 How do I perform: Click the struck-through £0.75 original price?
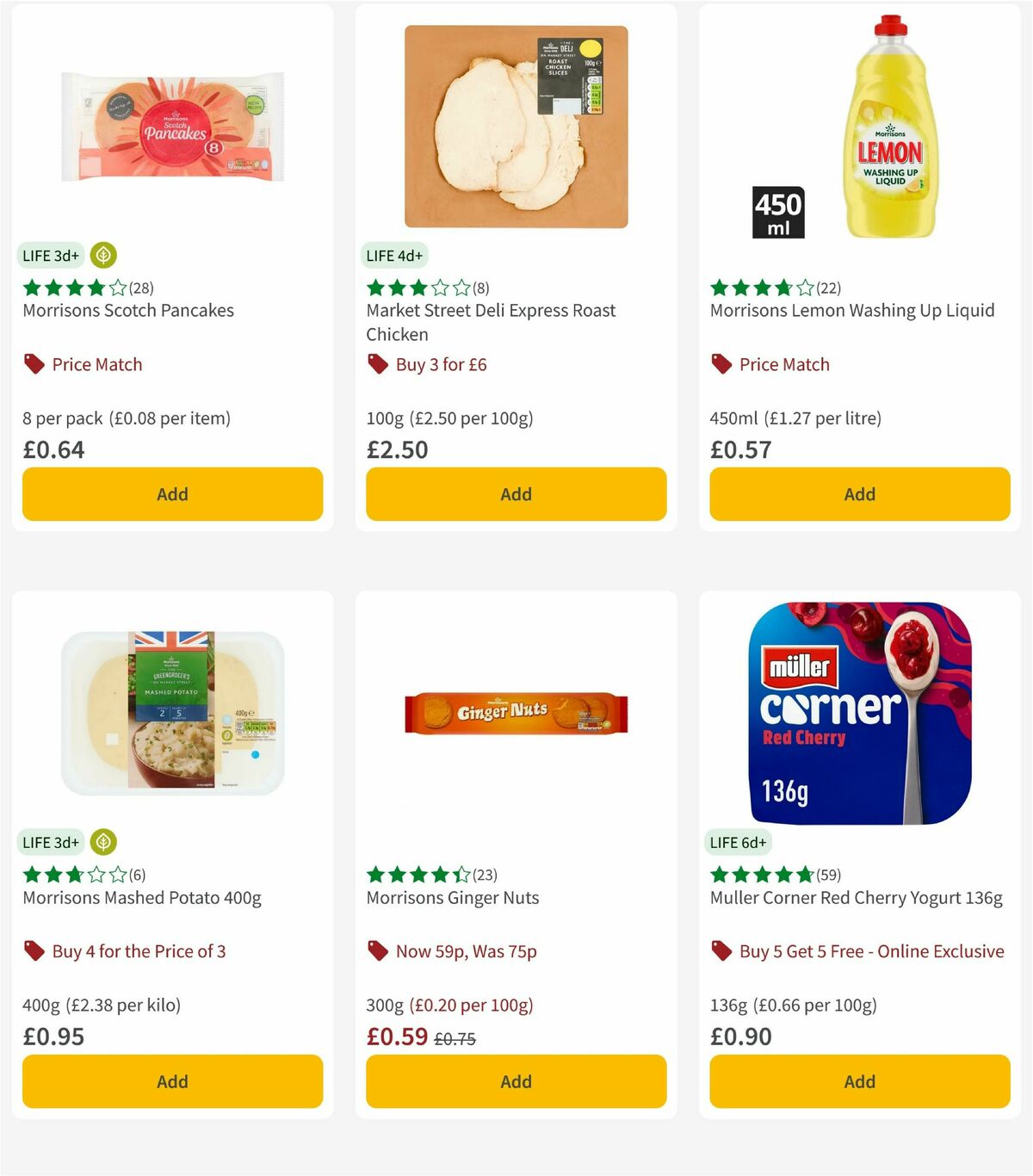pyautogui.click(x=455, y=1040)
